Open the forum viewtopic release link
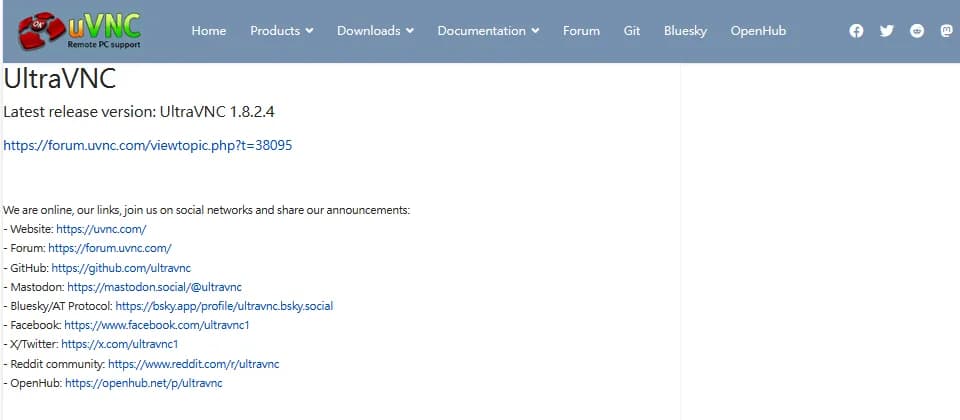The image size is (960, 420). [x=148, y=146]
